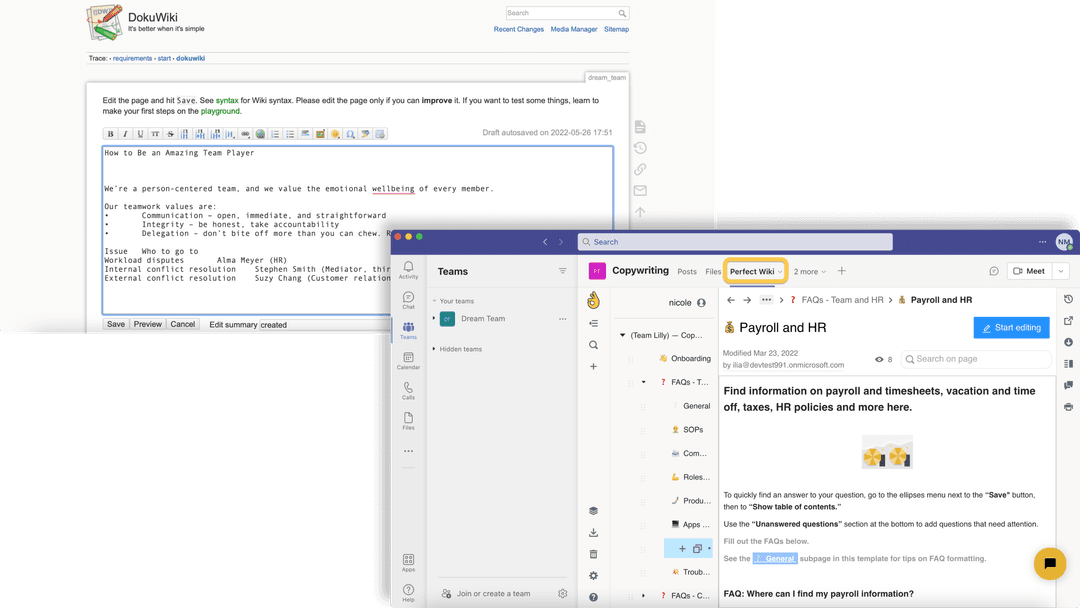
Task: Open page comments in Perfect Wiki
Action: (1068, 384)
